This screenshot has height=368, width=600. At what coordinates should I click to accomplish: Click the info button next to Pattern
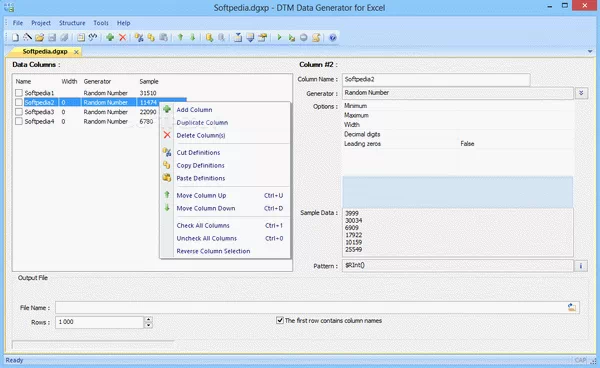581,265
